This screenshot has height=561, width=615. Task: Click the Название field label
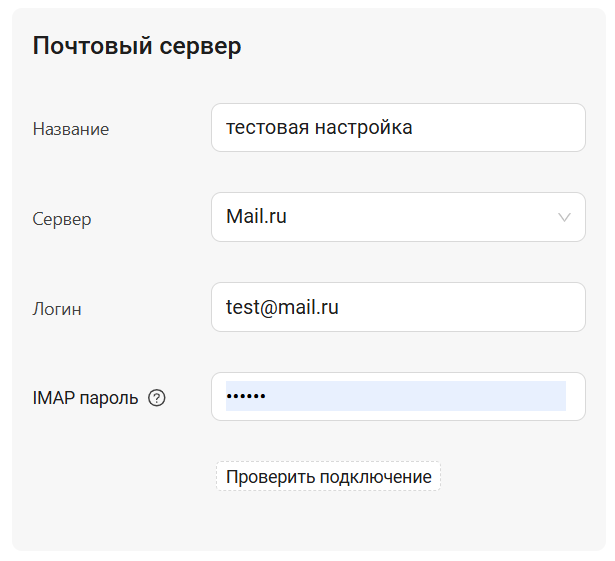71,129
